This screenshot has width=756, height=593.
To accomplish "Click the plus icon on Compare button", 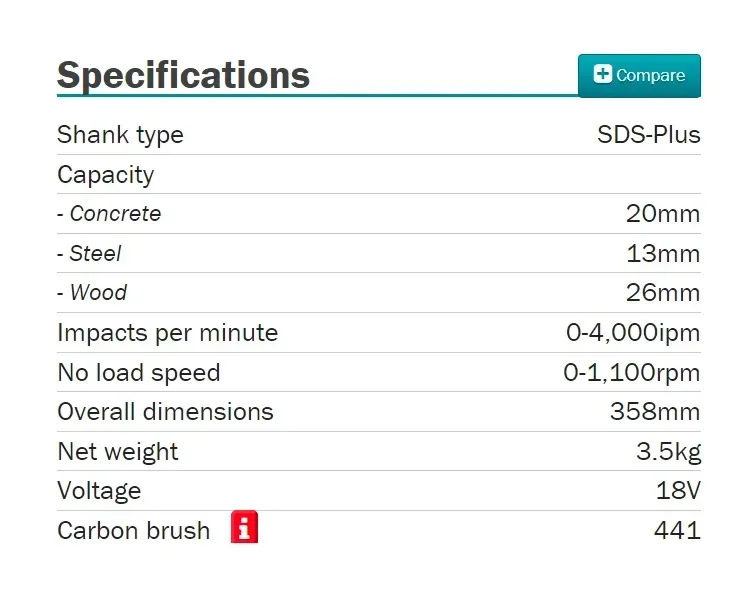I will click(x=603, y=74).
